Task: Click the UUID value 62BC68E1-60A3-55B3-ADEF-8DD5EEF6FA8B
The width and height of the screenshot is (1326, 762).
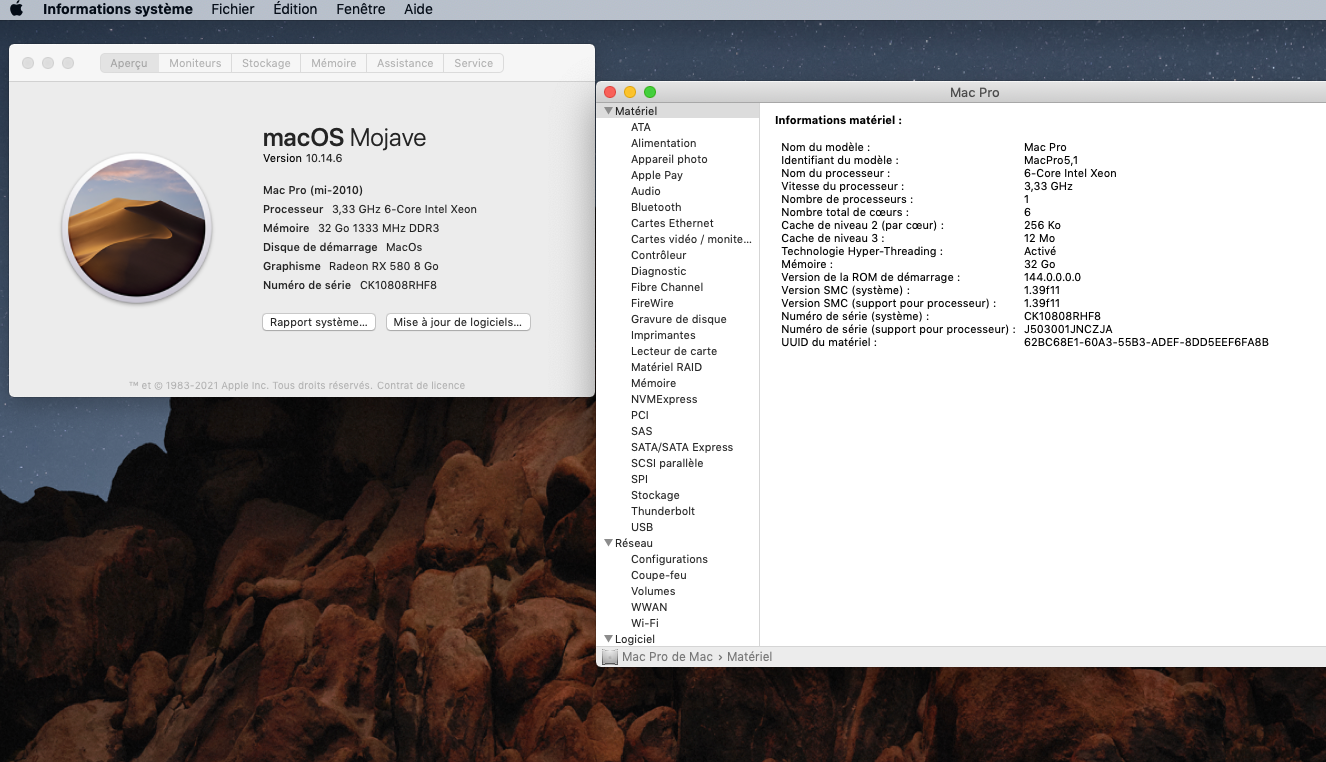Action: (1146, 342)
